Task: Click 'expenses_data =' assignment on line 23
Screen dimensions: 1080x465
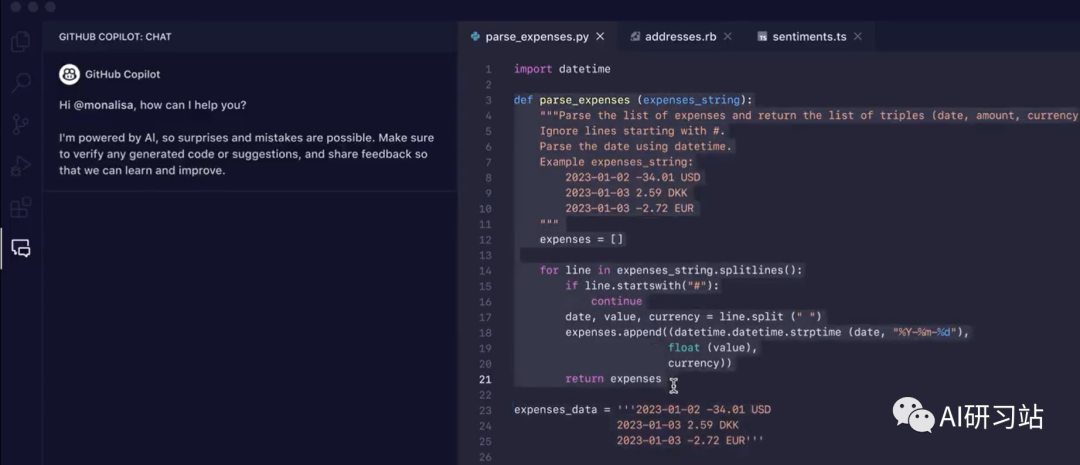Action: click(562, 410)
